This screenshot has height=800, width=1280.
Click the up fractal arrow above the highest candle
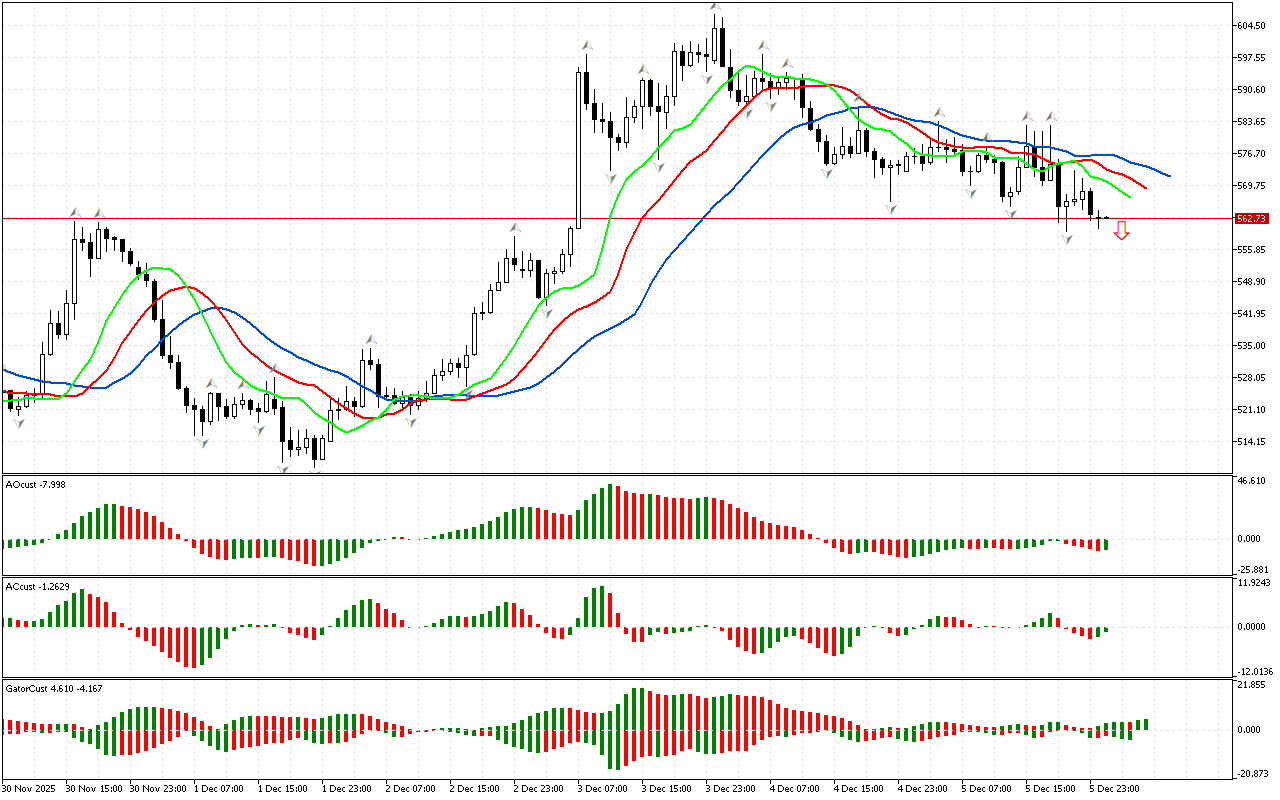coord(714,7)
